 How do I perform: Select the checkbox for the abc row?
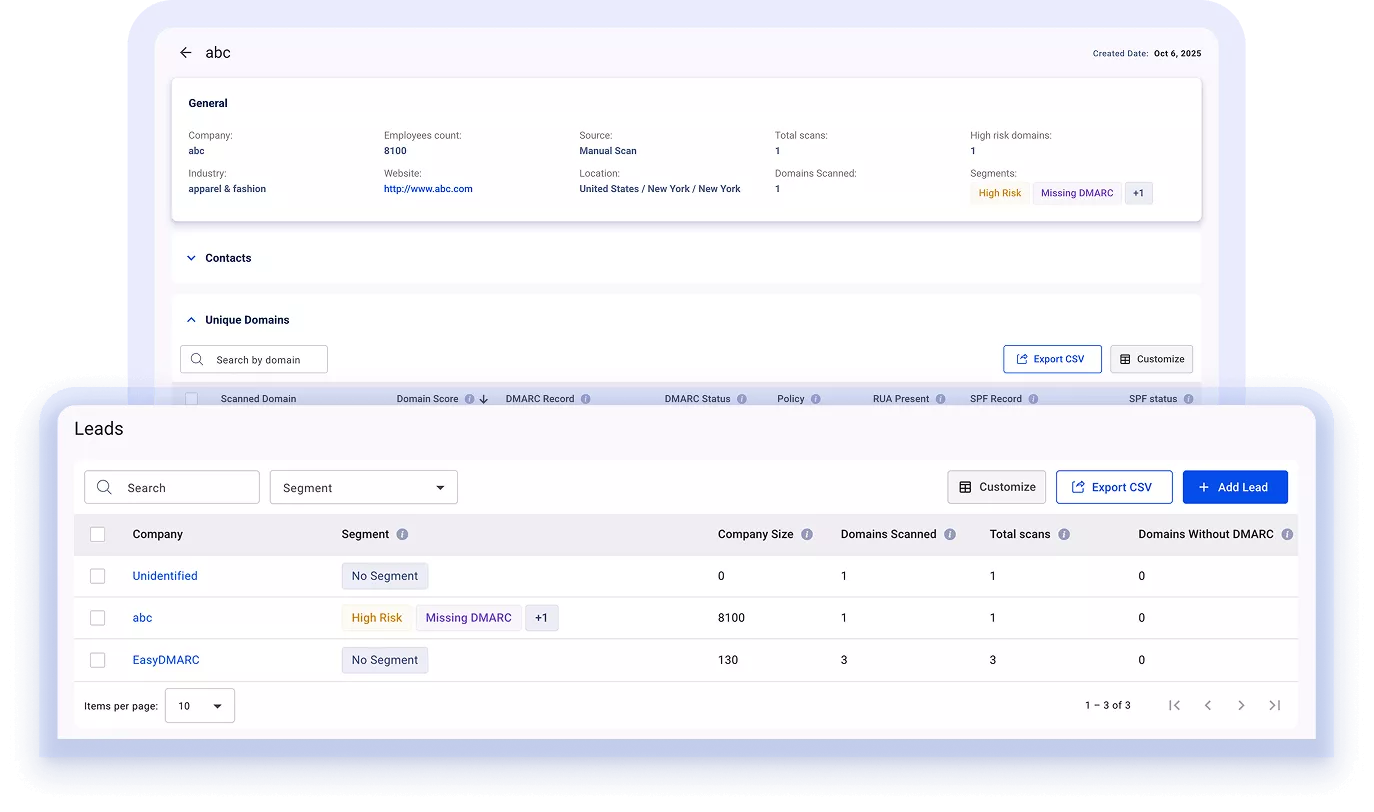point(97,617)
